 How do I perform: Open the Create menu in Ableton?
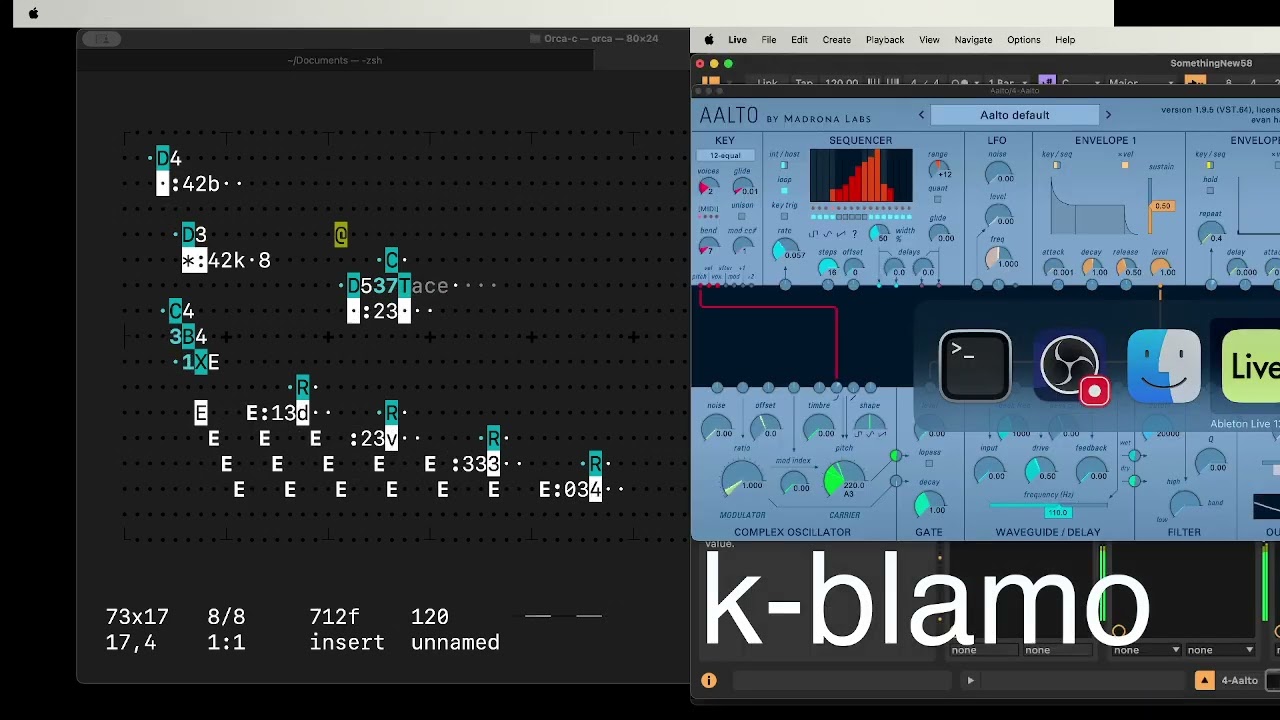click(836, 40)
